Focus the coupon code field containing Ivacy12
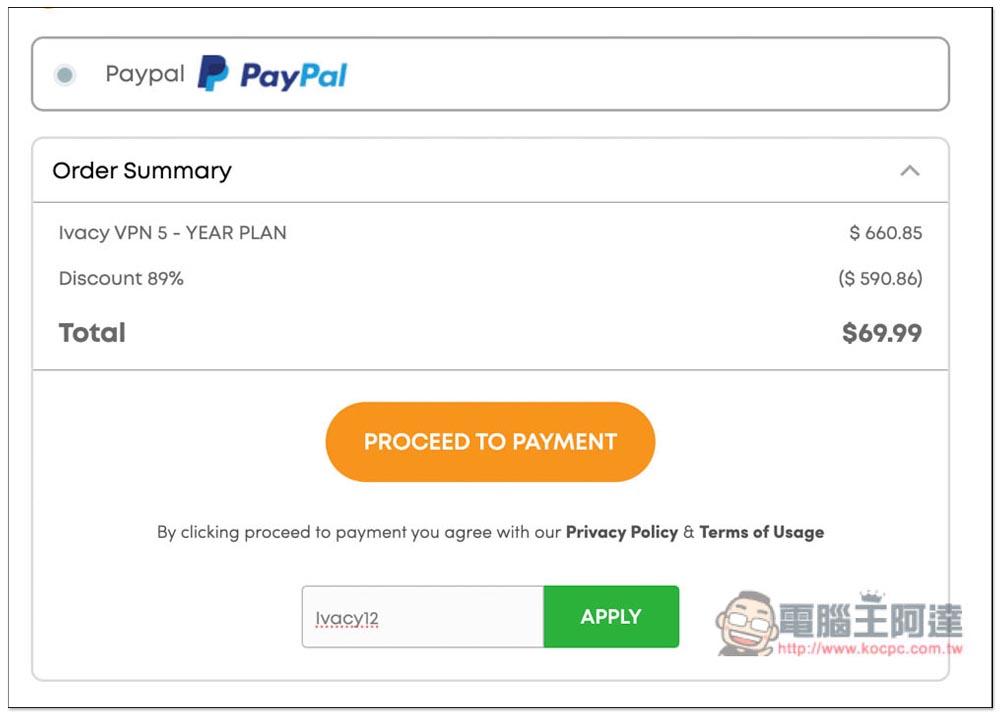1000x716 pixels. click(x=423, y=617)
